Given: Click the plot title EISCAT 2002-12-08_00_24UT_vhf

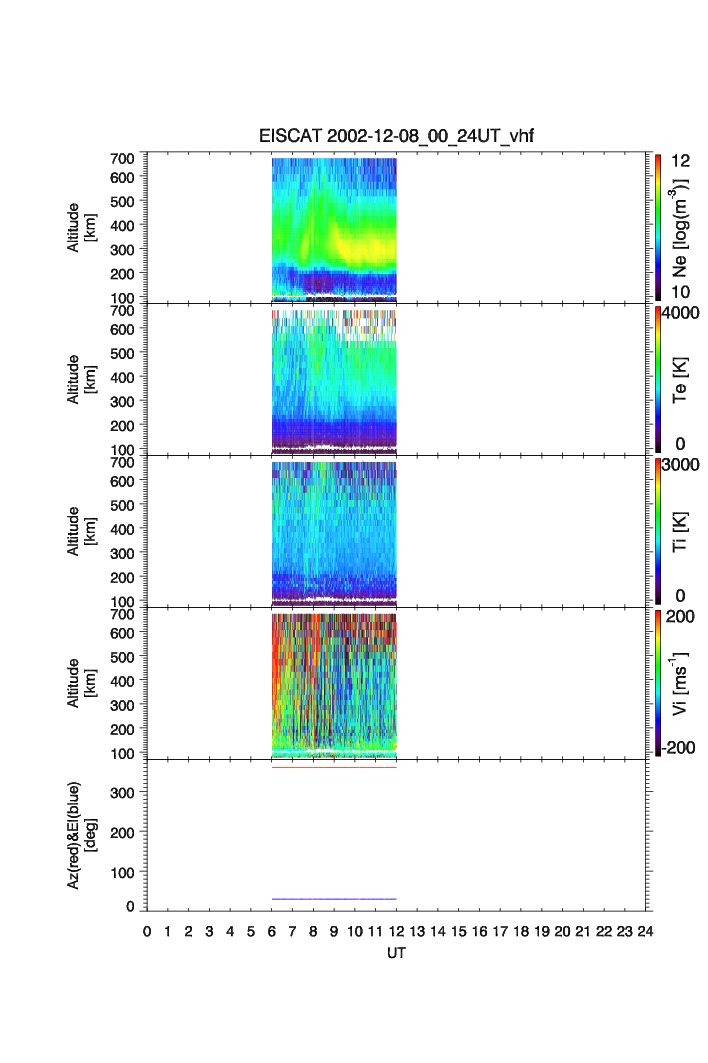Looking at the screenshot, I should coord(398,138).
